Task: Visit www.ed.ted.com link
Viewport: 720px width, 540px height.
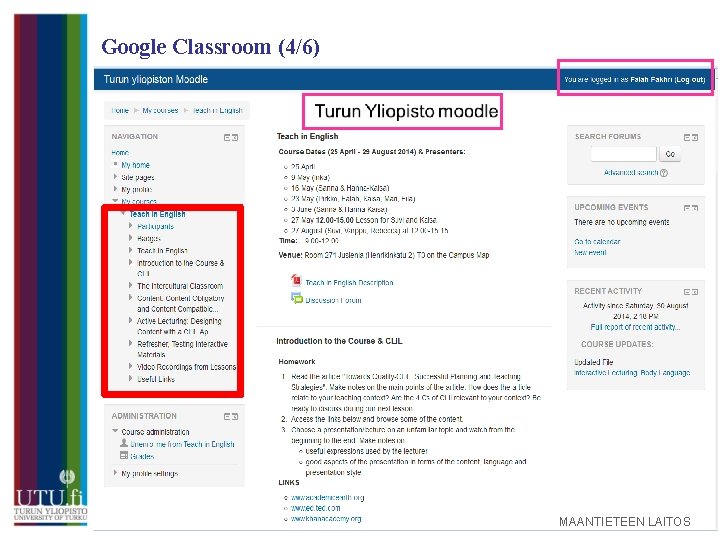Action: pyautogui.click(x=315, y=508)
